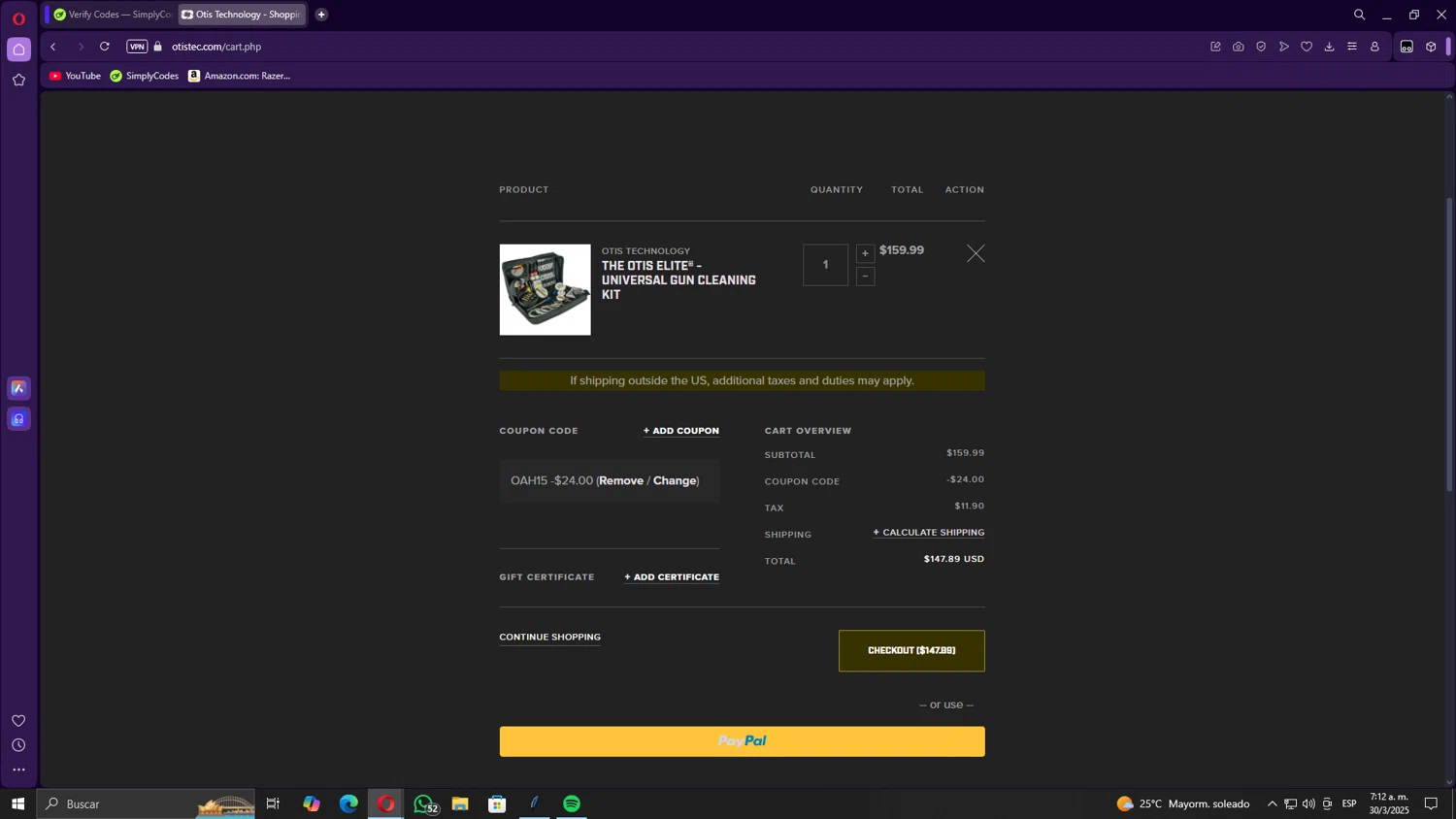Decrease quantity with the minus stepper
Viewport: 1456px width, 819px height.
point(865,277)
